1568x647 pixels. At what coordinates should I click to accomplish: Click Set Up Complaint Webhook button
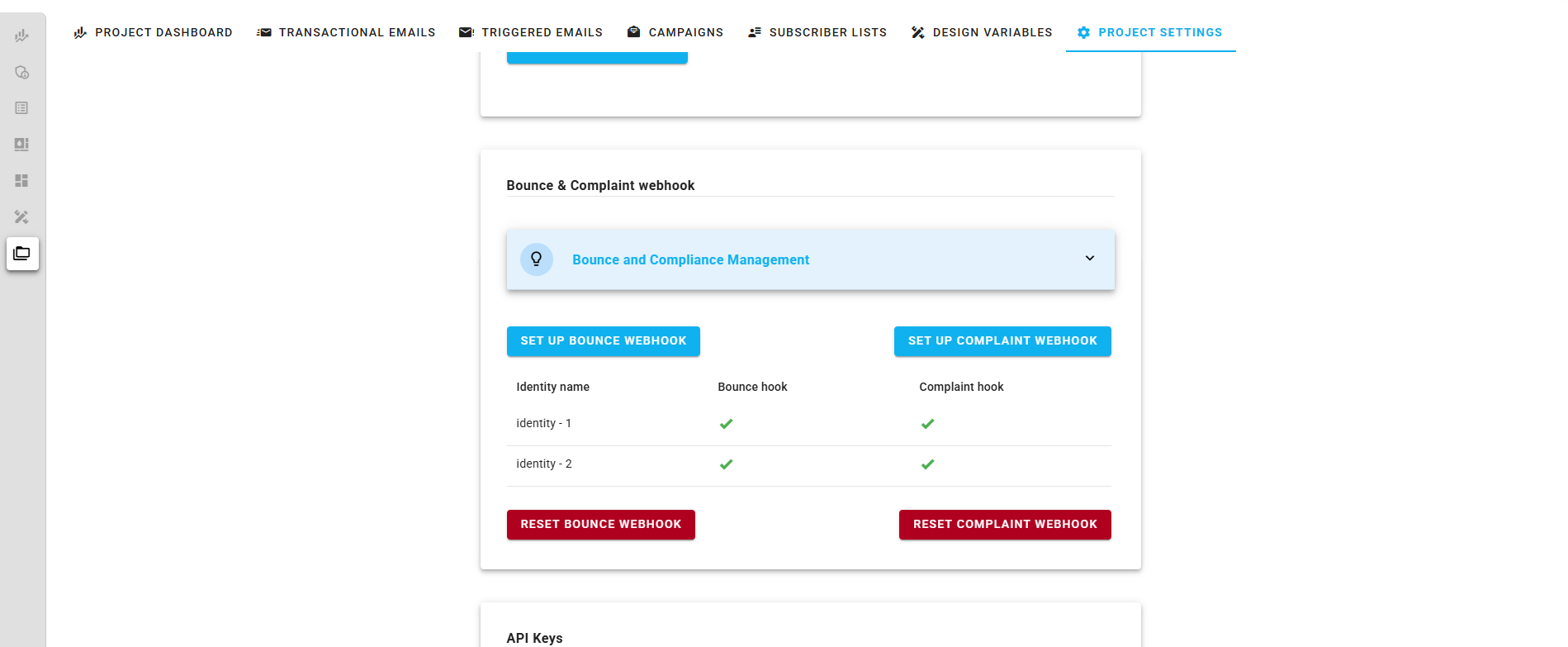1002,341
